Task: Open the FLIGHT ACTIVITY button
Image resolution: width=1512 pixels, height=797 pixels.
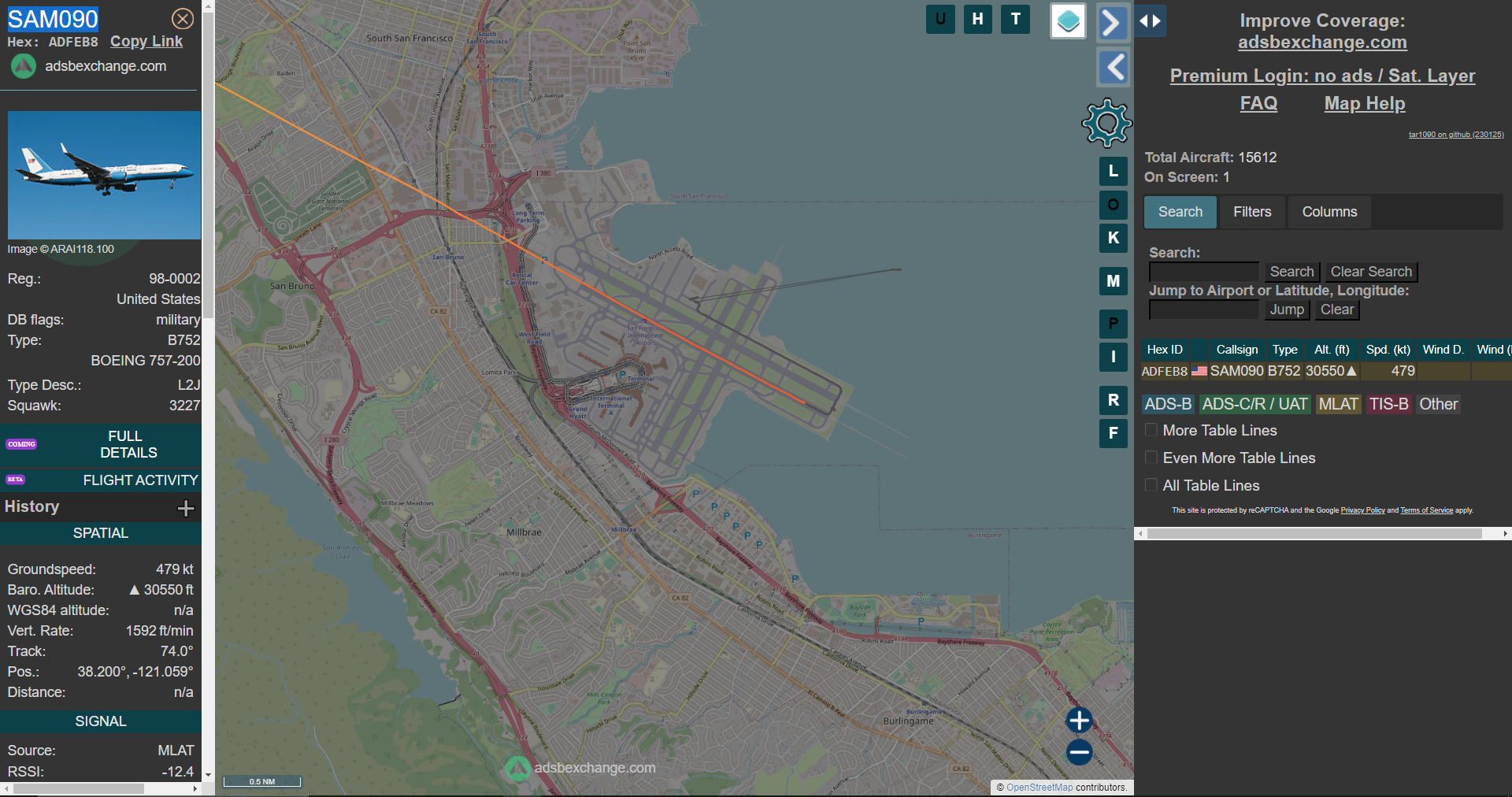Action: (x=101, y=480)
